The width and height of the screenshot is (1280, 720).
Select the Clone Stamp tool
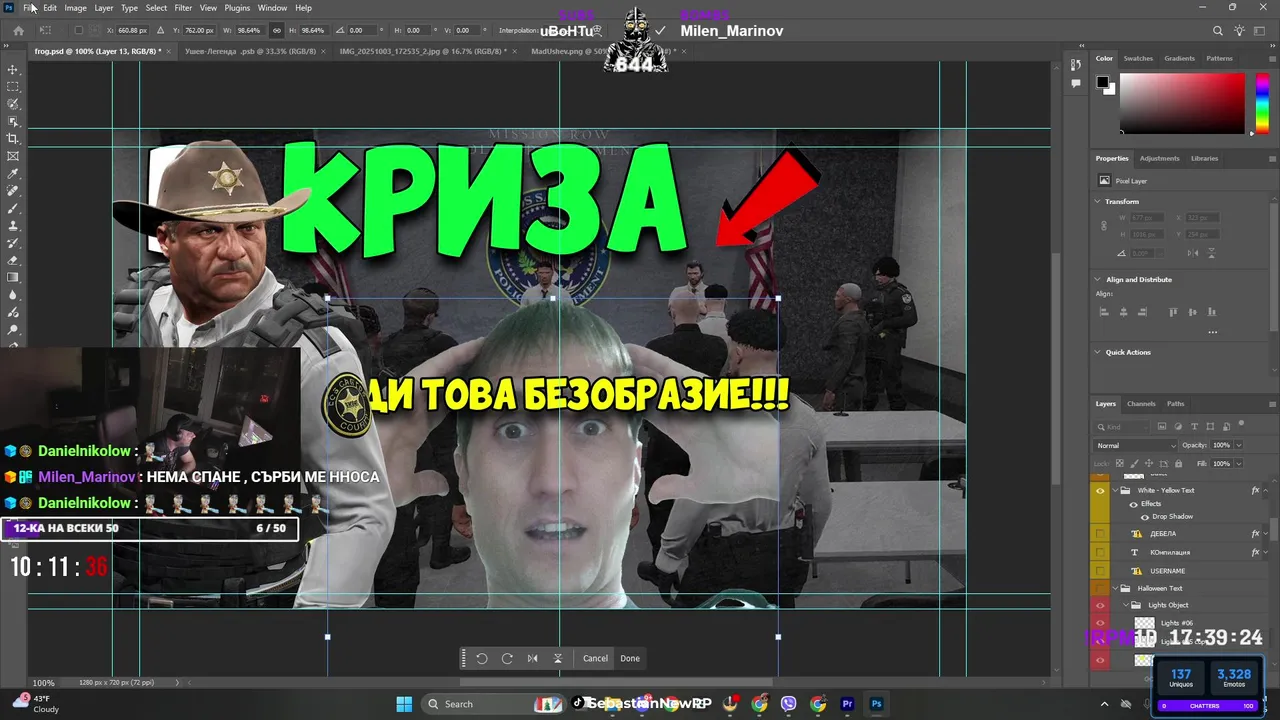pyautogui.click(x=13, y=226)
